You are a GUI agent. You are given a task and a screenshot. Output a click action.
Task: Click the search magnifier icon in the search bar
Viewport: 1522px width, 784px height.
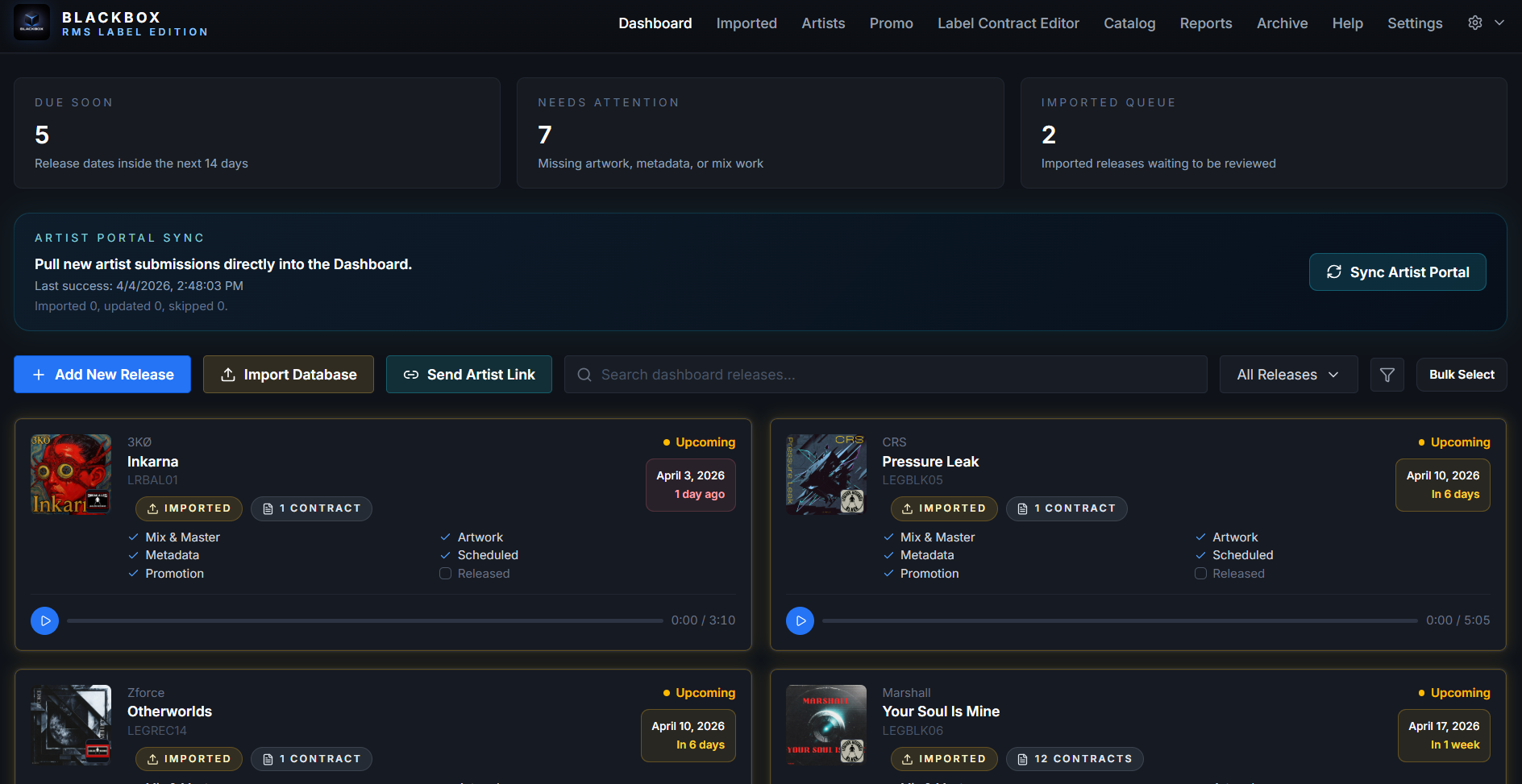pyautogui.click(x=584, y=374)
